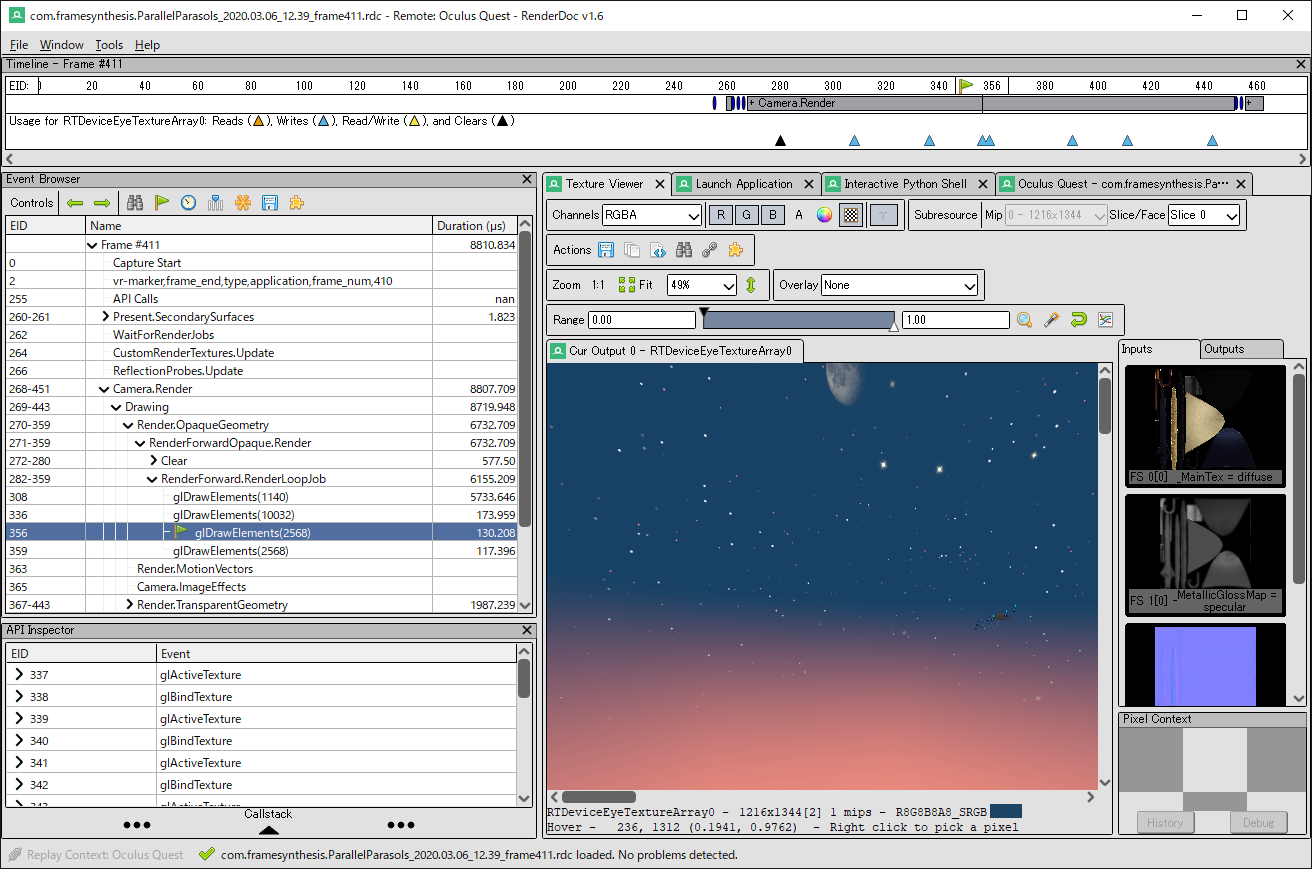The image size is (1312, 869).
Task: Open the Tools menu
Action: click(109, 45)
